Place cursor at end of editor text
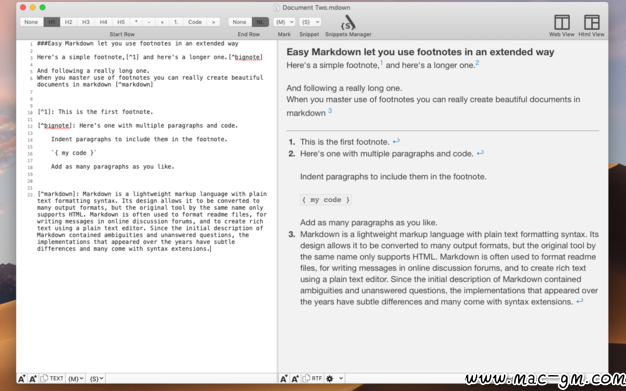The width and height of the screenshot is (626, 391). pyautogui.click(x=210, y=249)
